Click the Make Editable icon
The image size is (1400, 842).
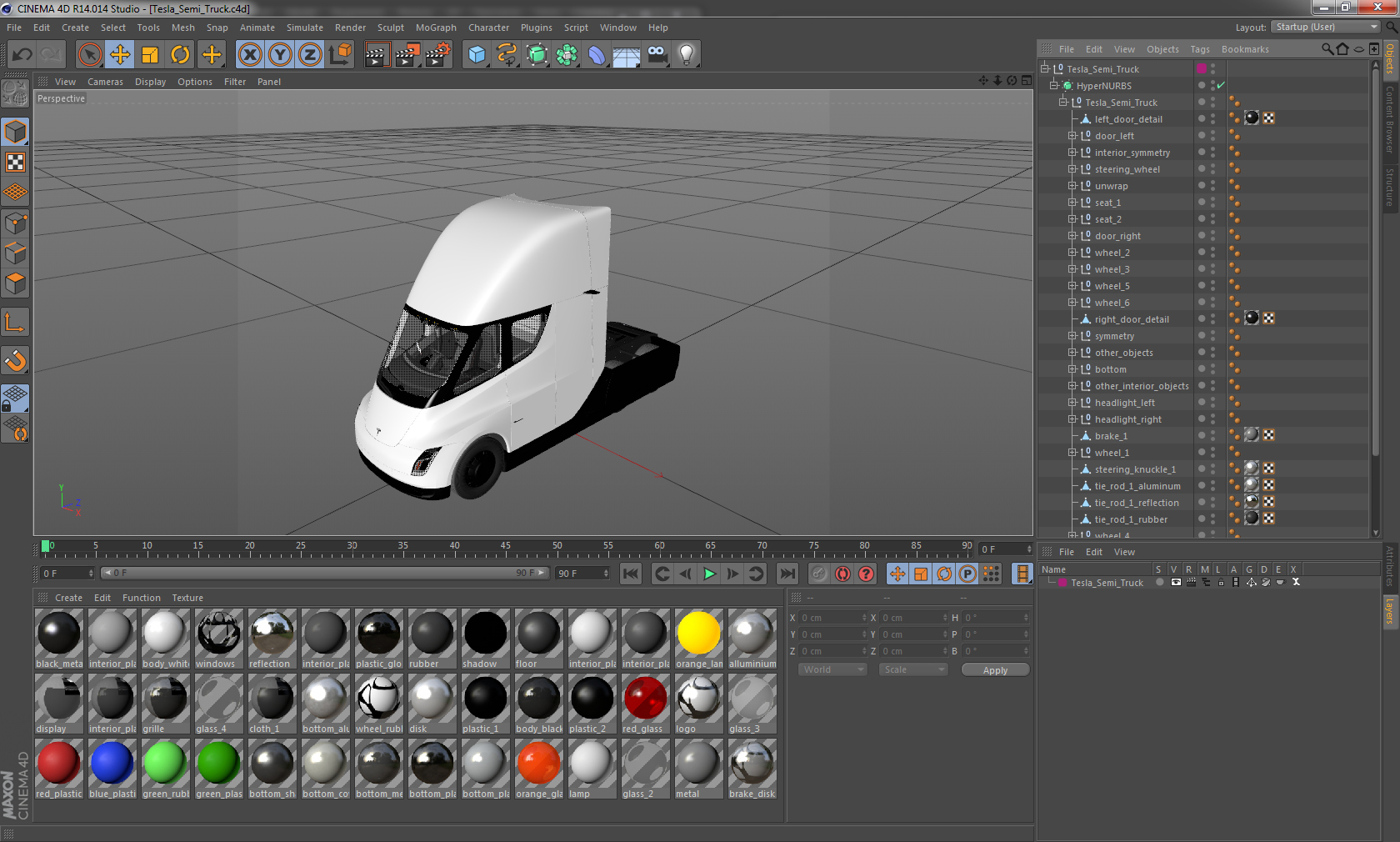click(x=15, y=93)
